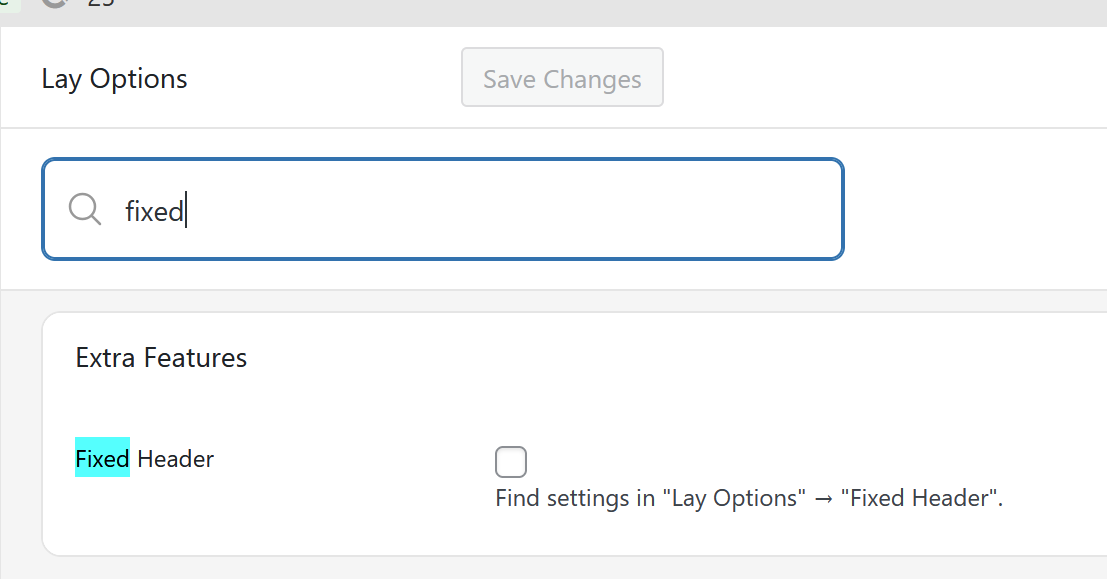Click empty gray top bar area
The width and height of the screenshot is (1107, 579).
point(600,10)
